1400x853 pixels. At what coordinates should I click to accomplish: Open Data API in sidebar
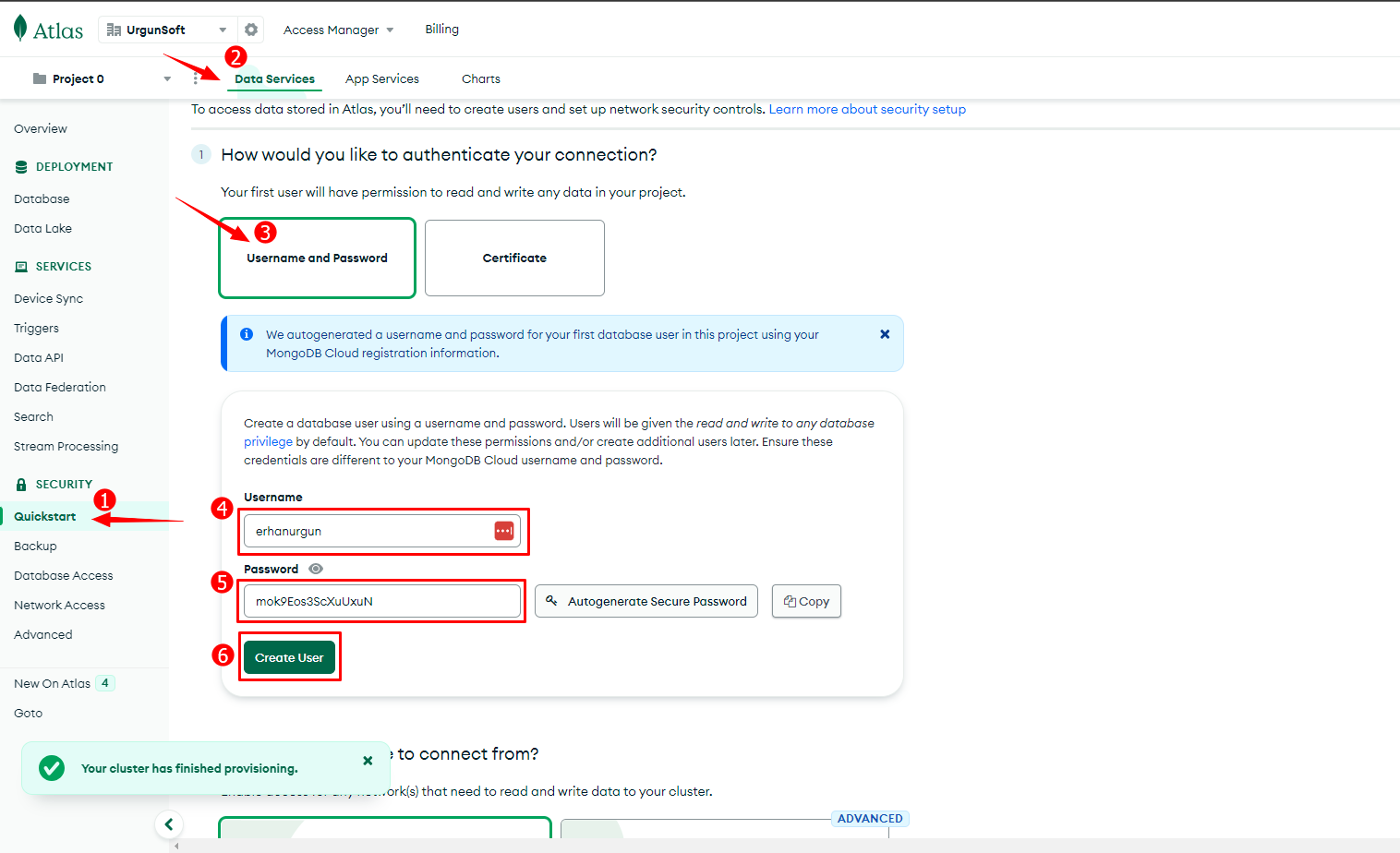pyautogui.click(x=39, y=357)
